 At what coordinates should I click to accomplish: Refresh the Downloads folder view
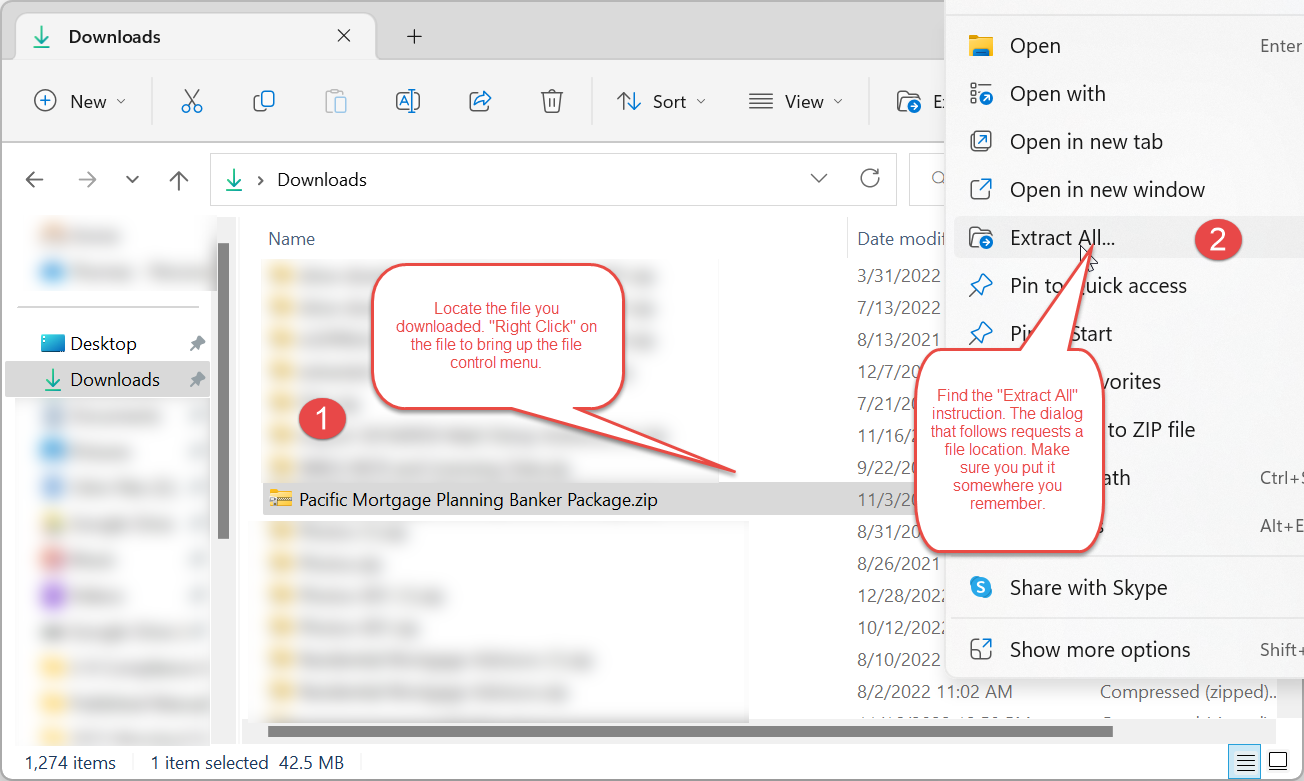click(x=870, y=179)
